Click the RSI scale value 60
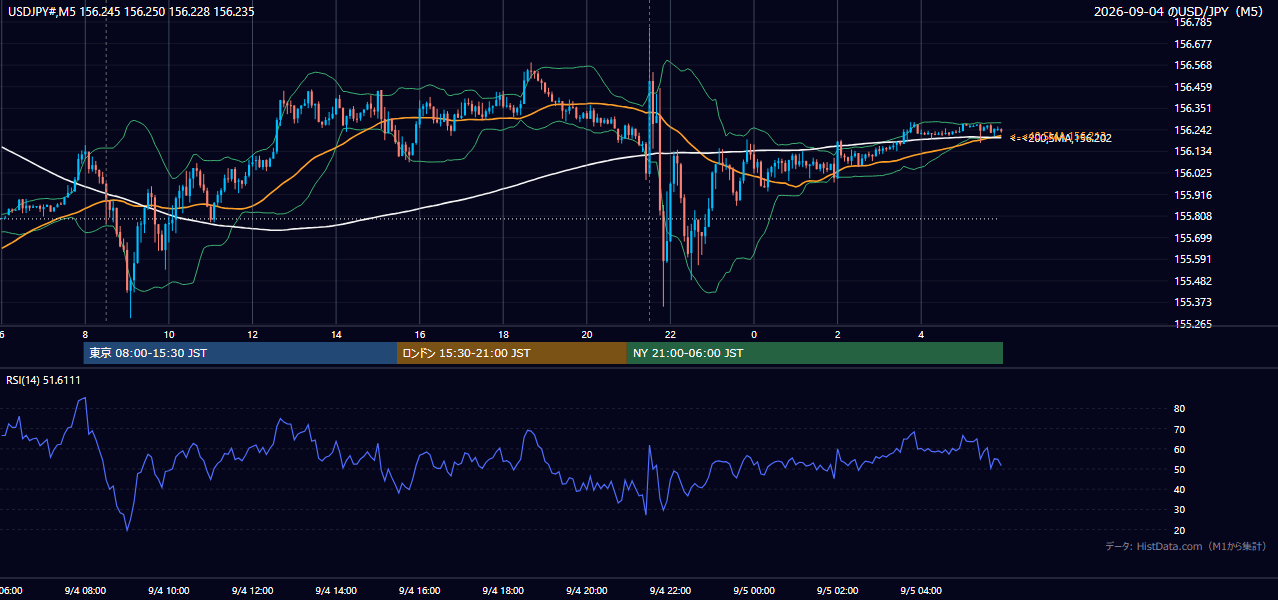1278x600 pixels. tap(1179, 449)
